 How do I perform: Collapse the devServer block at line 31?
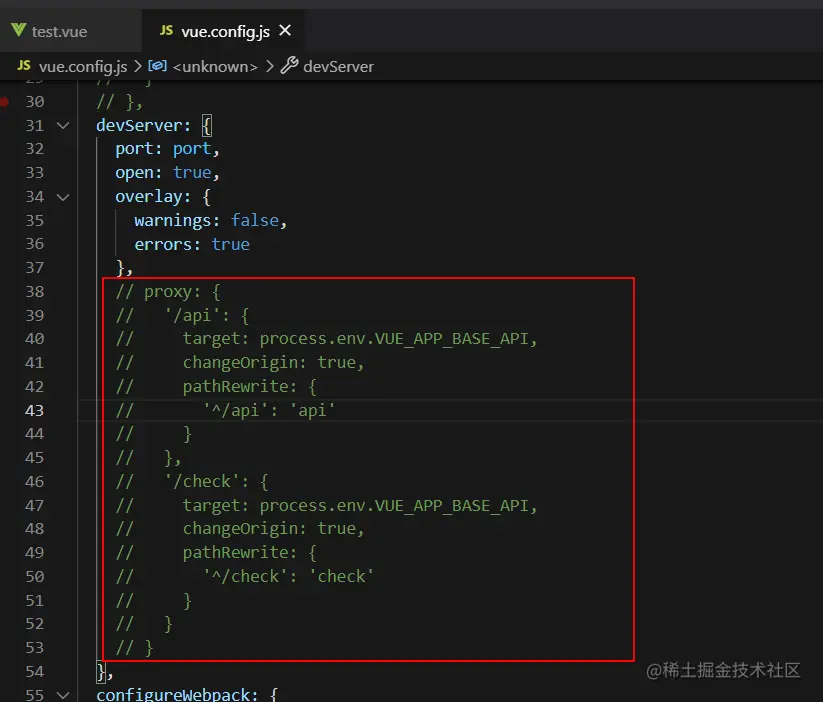pos(63,125)
